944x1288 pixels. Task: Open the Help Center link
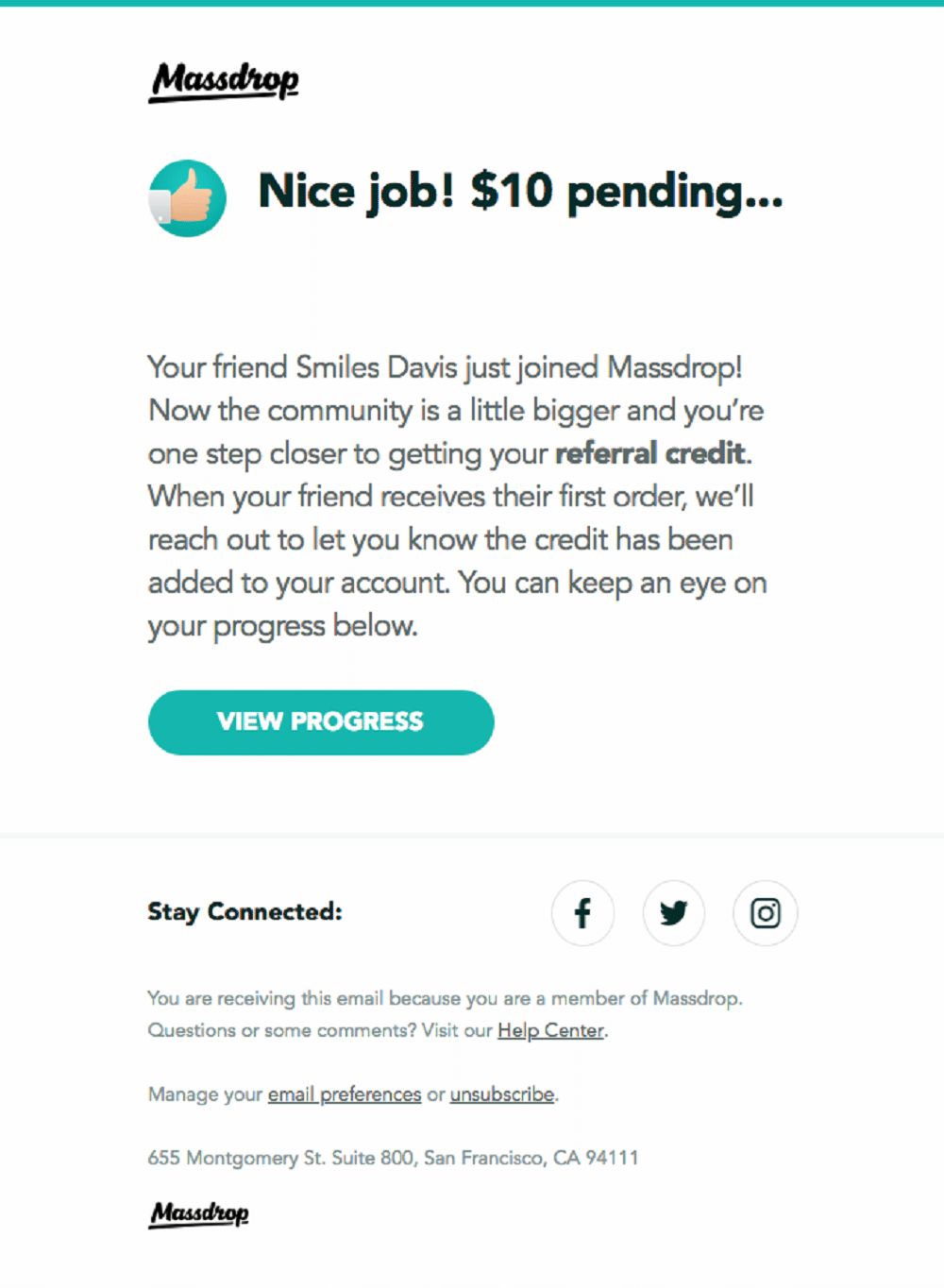[x=550, y=1030]
